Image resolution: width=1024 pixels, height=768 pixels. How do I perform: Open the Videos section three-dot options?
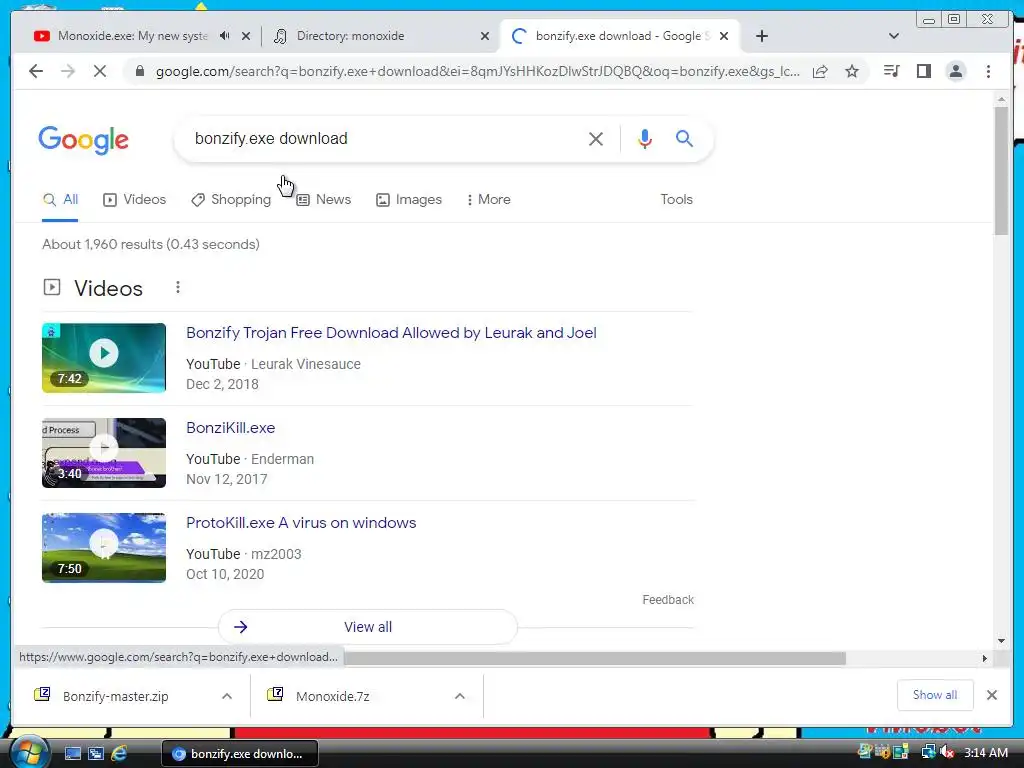[178, 287]
